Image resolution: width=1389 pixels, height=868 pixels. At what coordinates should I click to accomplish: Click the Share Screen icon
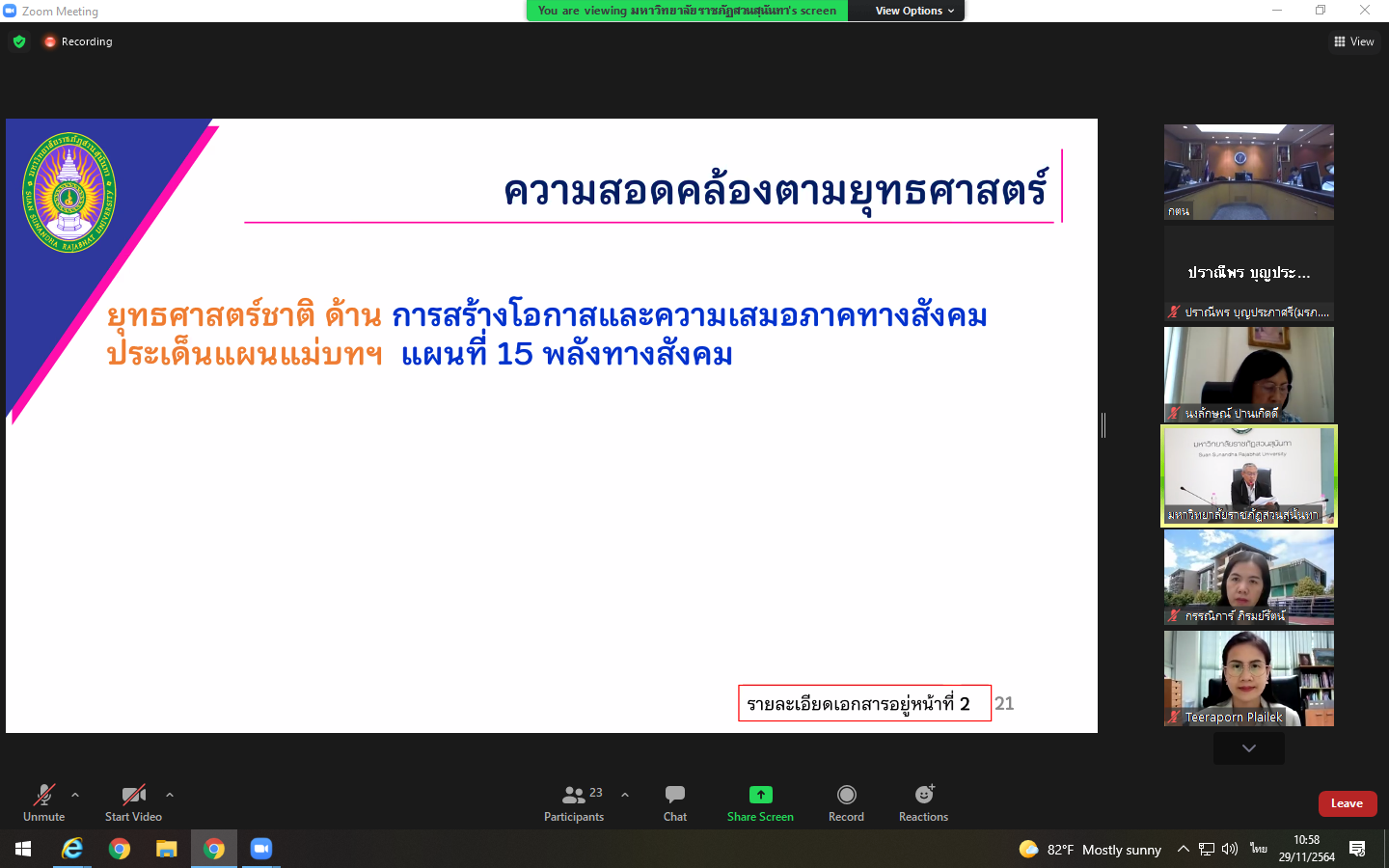pos(760,795)
